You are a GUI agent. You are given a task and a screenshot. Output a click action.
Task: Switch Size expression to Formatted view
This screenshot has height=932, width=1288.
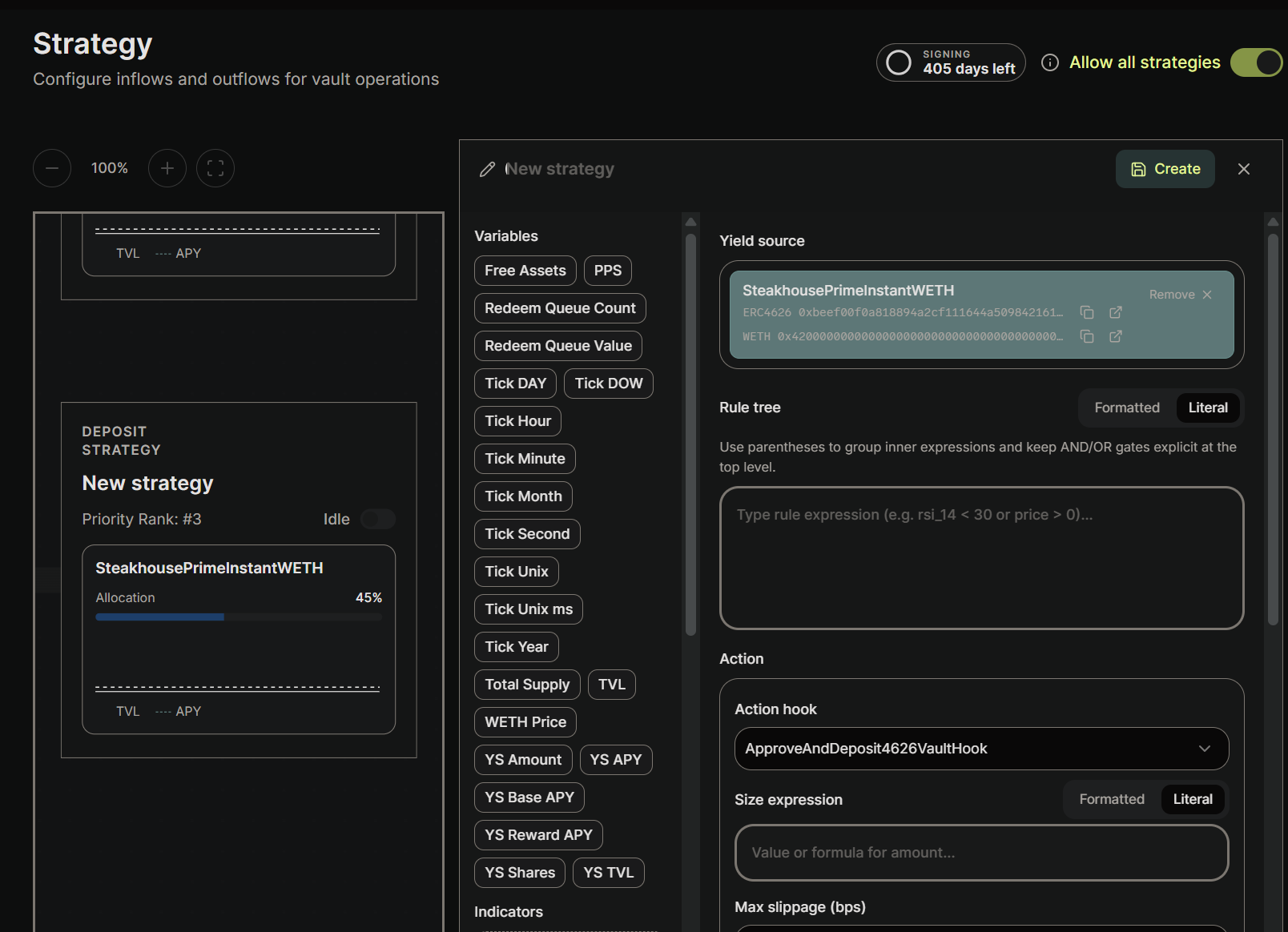click(x=1112, y=799)
